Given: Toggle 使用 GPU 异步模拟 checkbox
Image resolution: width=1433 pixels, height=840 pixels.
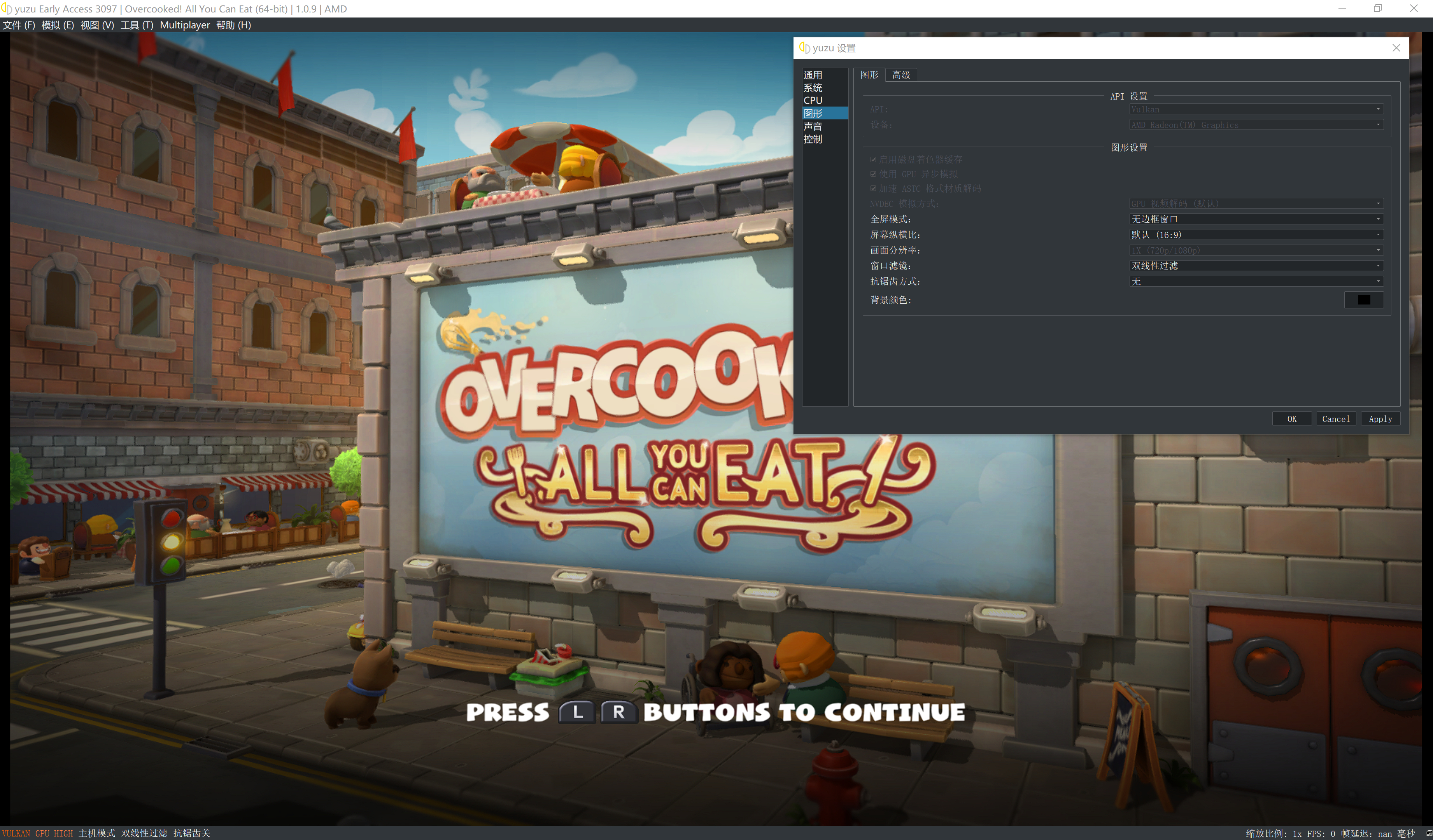Looking at the screenshot, I should [873, 174].
